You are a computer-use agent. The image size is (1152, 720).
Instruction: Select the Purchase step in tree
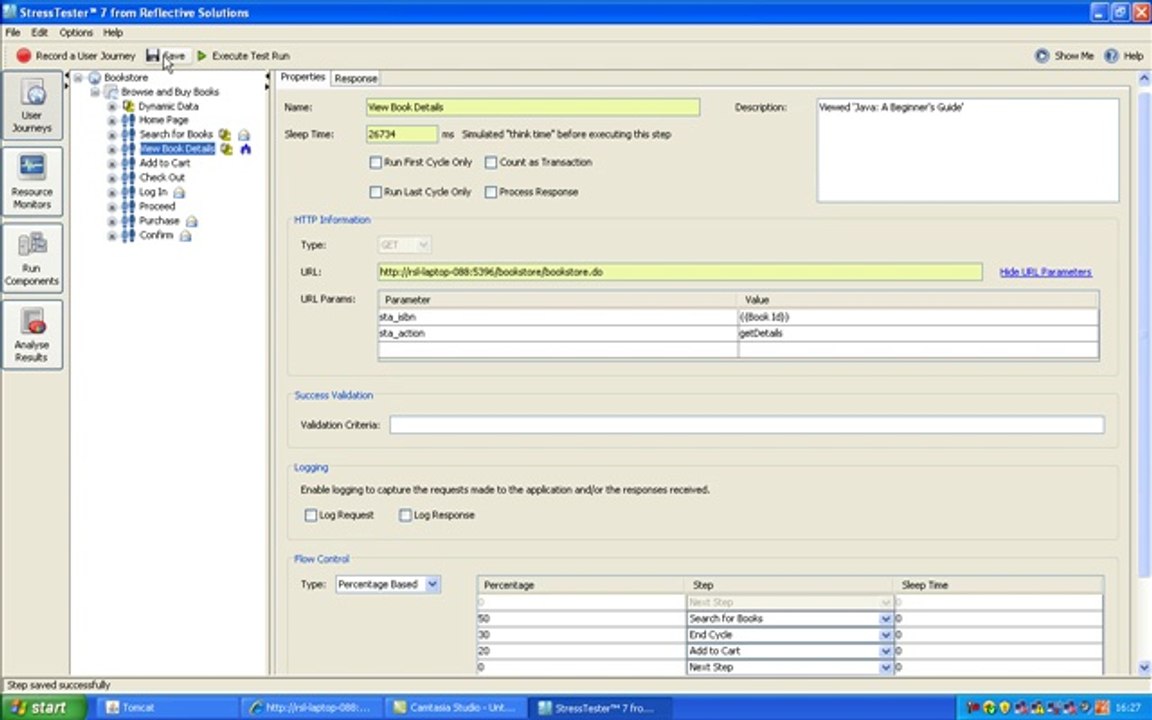159,221
